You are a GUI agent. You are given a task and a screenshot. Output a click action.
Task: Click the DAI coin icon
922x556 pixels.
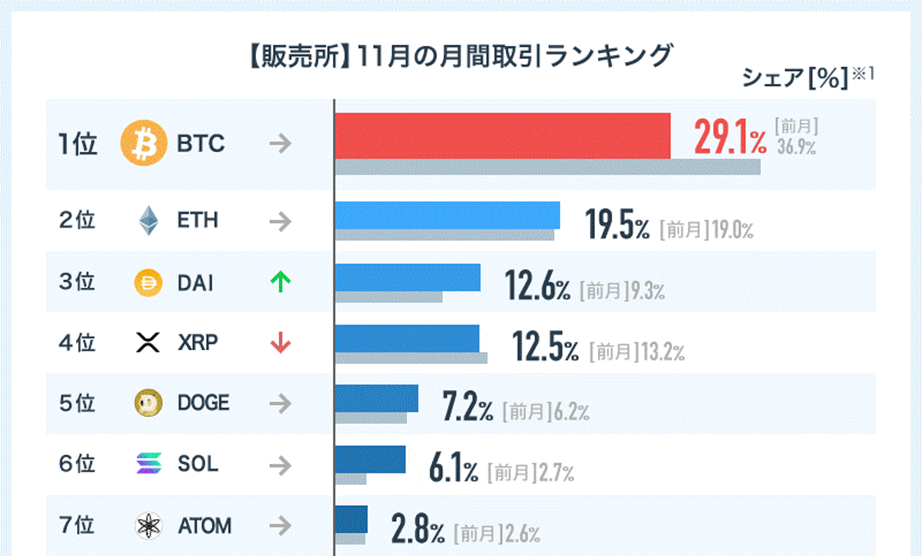[148, 283]
